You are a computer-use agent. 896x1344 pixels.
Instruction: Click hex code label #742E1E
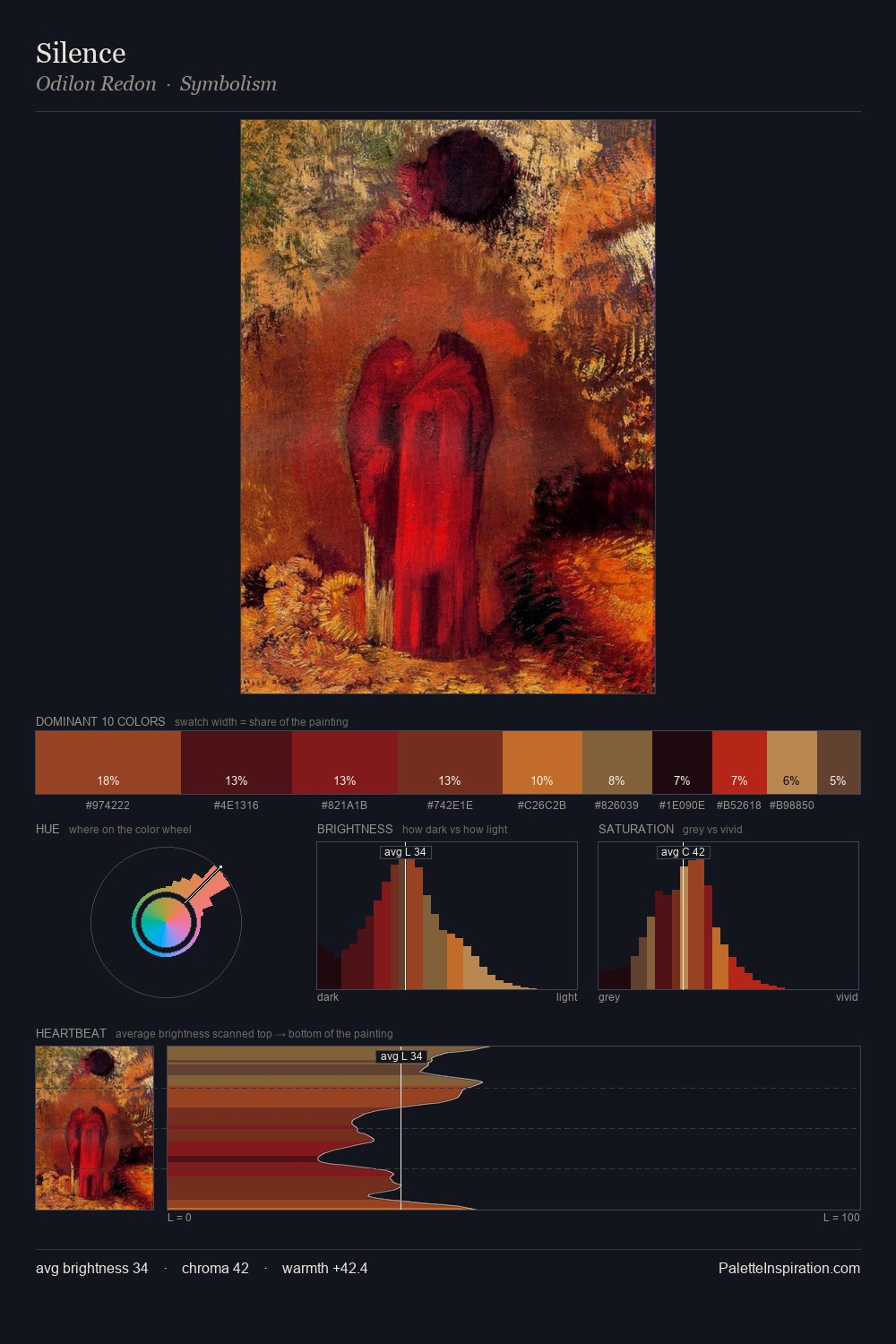click(450, 806)
